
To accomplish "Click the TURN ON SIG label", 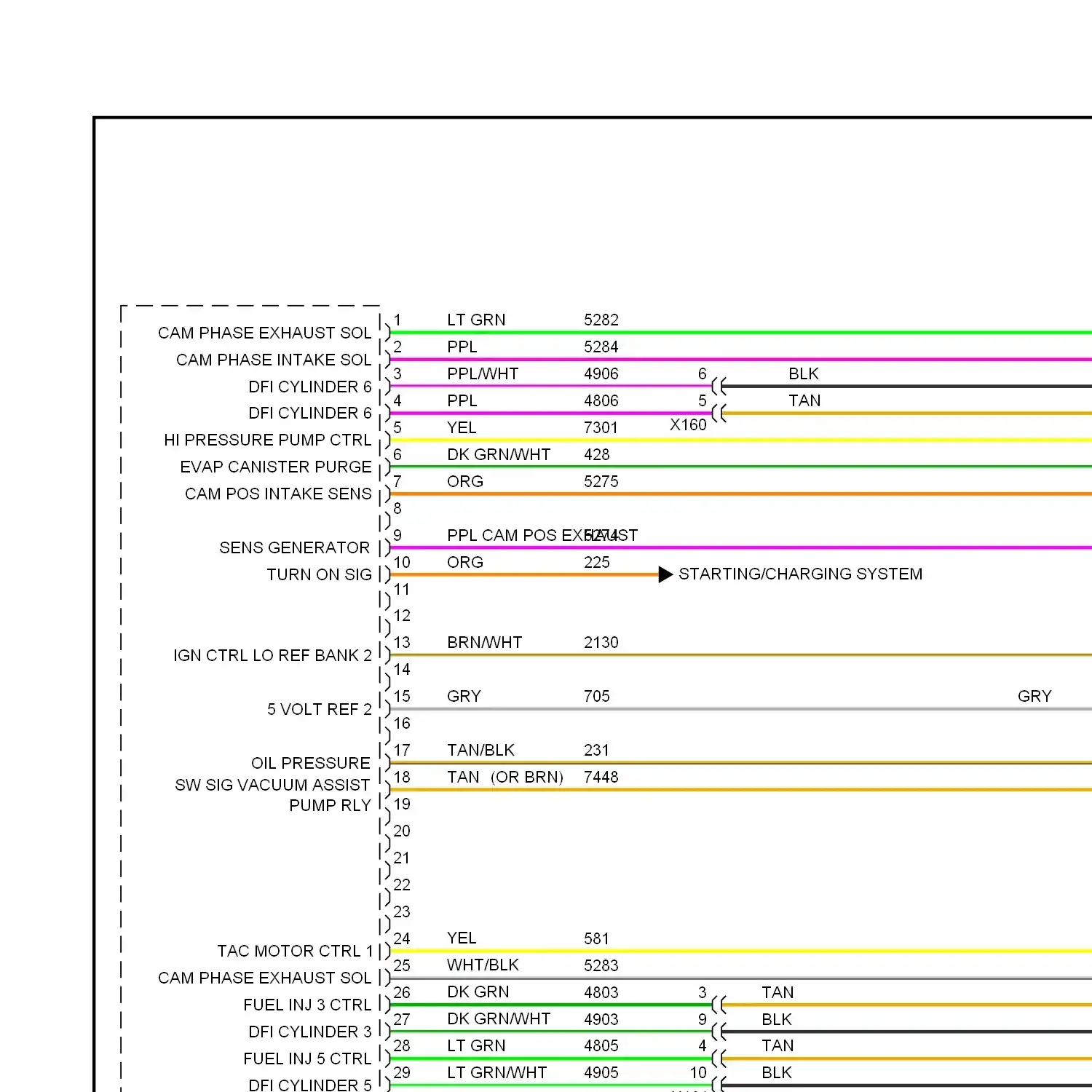I will (319, 574).
